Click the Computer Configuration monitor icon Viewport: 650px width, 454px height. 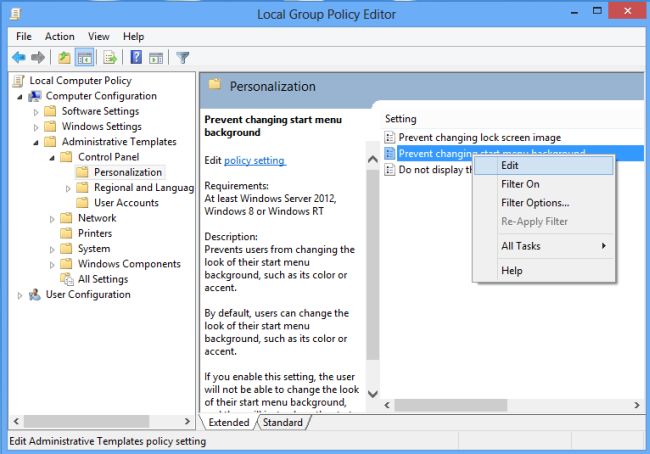pyautogui.click(x=34, y=96)
